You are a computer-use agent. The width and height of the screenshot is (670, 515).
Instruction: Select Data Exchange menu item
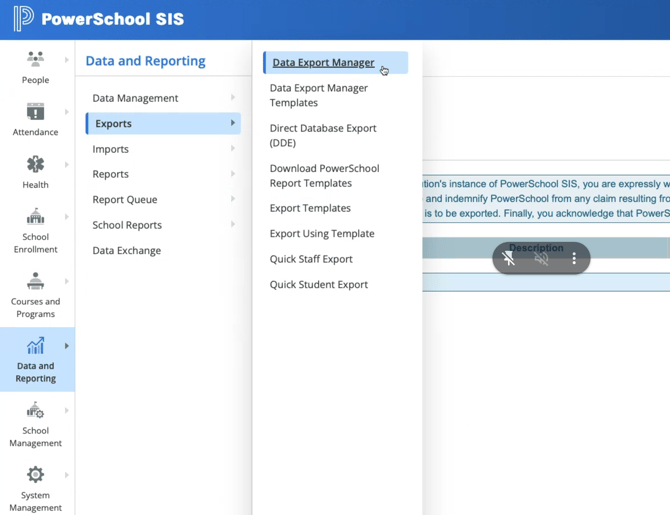[x=126, y=250]
